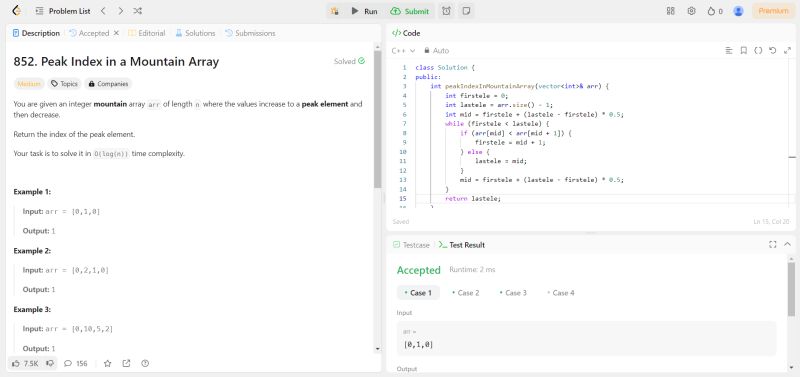Switch to the Solutions tab
800x377 pixels.
pyautogui.click(x=195, y=33)
